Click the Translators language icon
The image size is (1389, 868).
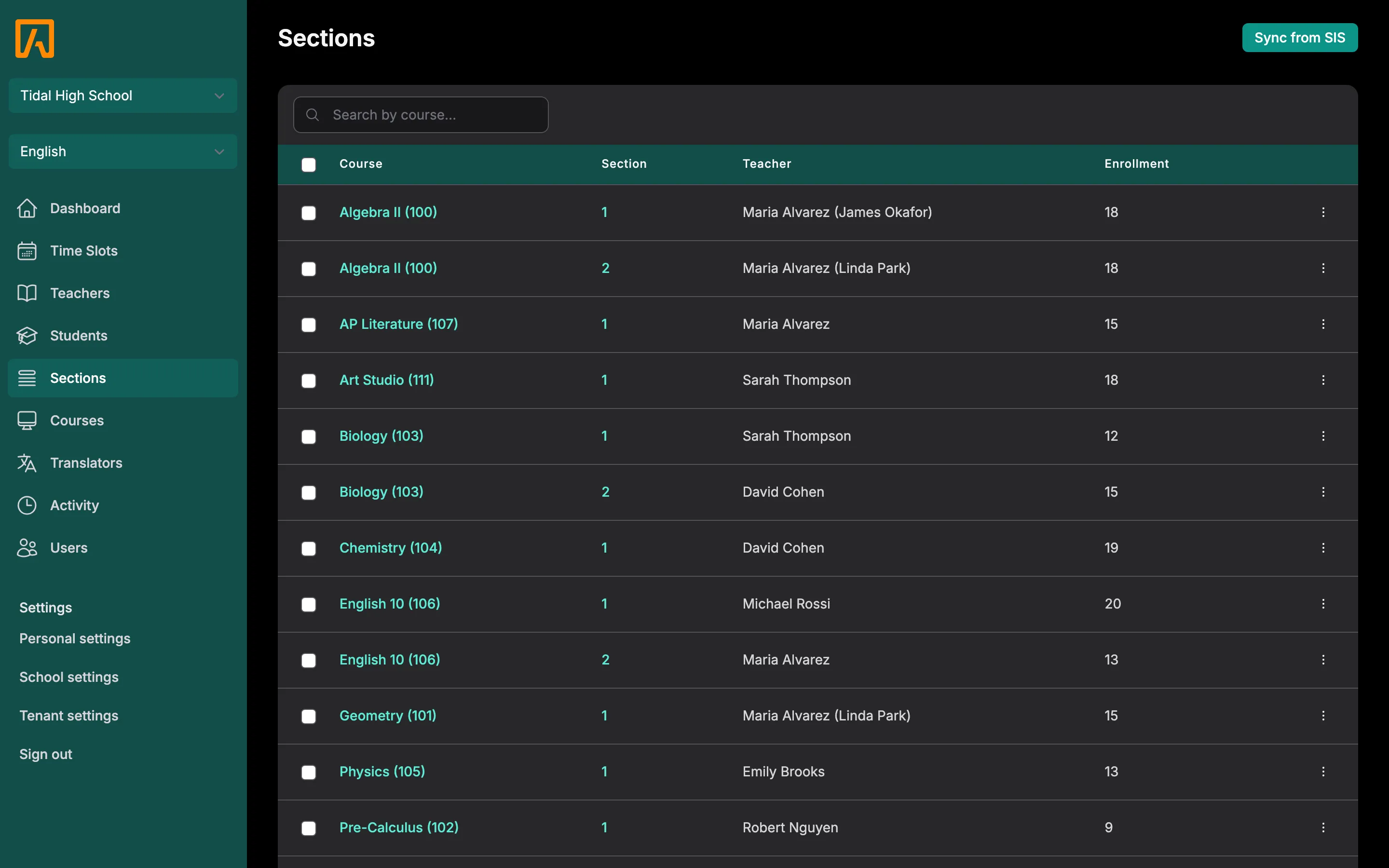(x=27, y=463)
